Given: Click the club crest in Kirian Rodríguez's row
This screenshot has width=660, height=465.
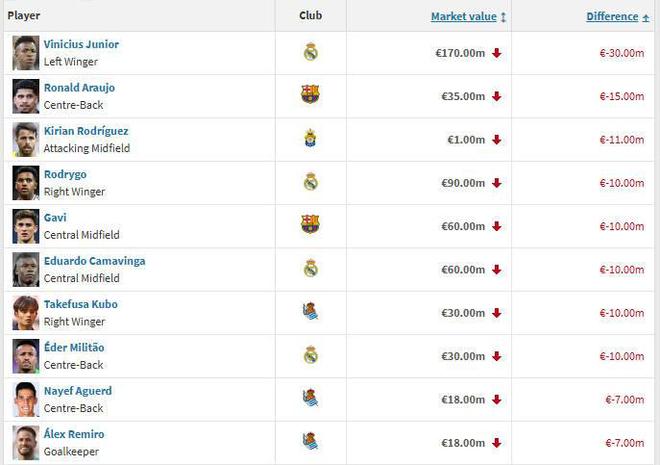Looking at the screenshot, I should pyautogui.click(x=310, y=139).
